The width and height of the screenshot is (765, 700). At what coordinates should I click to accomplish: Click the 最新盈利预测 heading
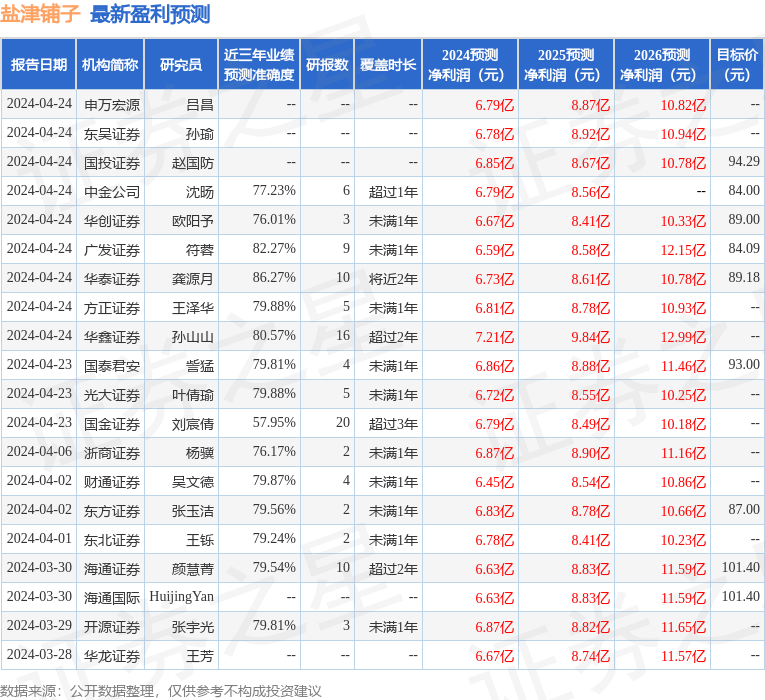click(x=150, y=14)
